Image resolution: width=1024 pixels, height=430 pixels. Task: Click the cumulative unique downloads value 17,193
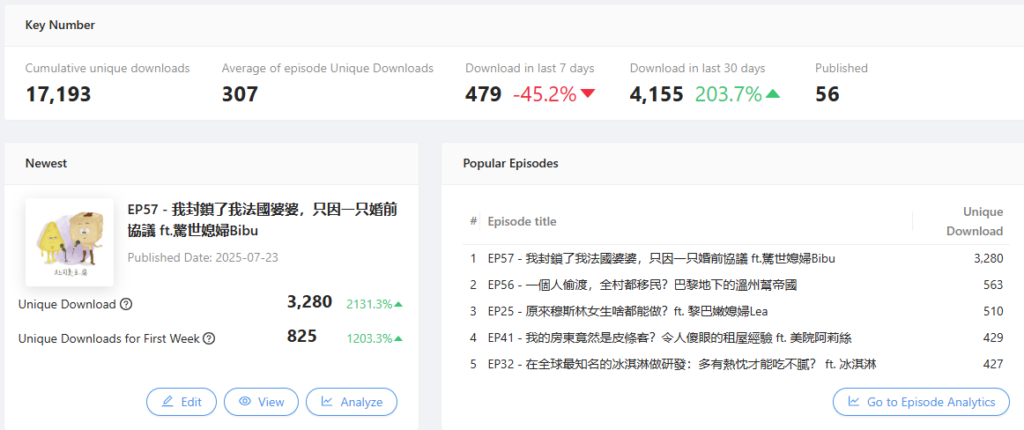(58, 95)
